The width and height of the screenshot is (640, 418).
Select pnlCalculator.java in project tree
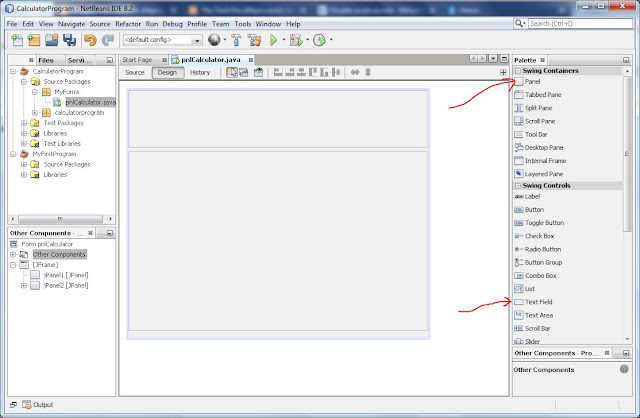[x=90, y=102]
